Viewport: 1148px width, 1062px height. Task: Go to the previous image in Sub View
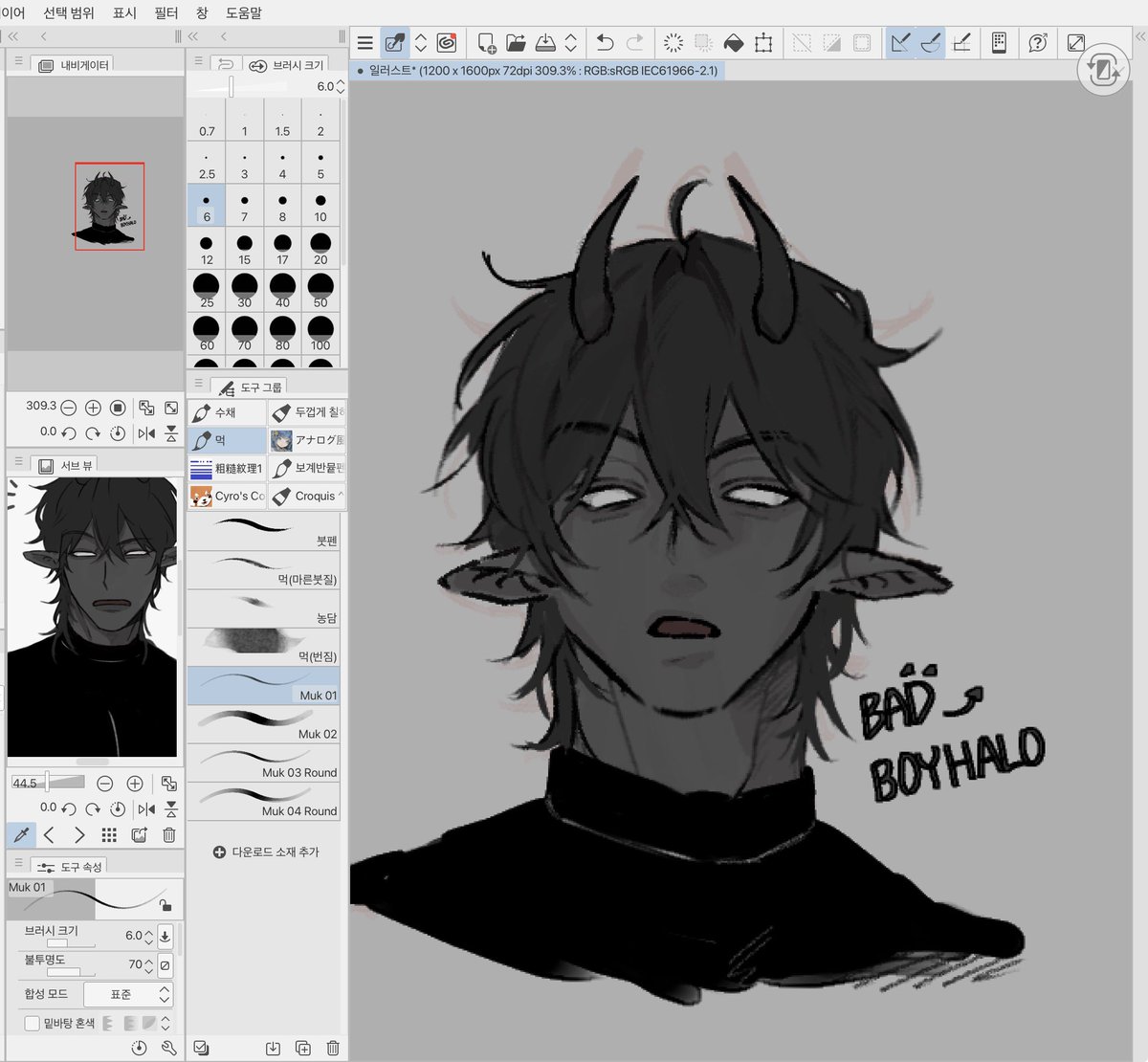[49, 835]
